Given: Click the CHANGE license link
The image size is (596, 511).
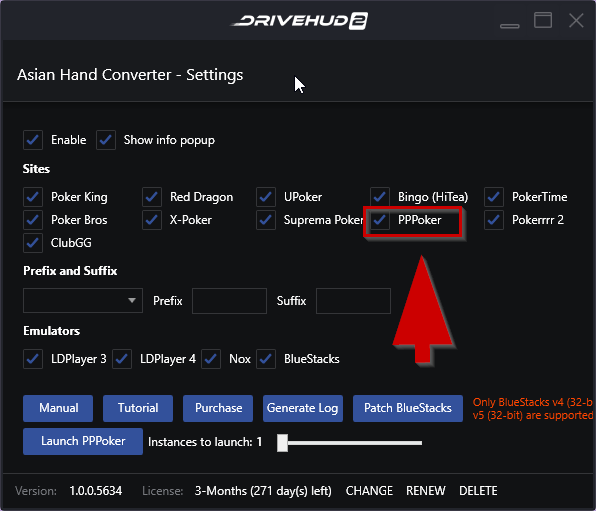Looking at the screenshot, I should click(x=369, y=491).
